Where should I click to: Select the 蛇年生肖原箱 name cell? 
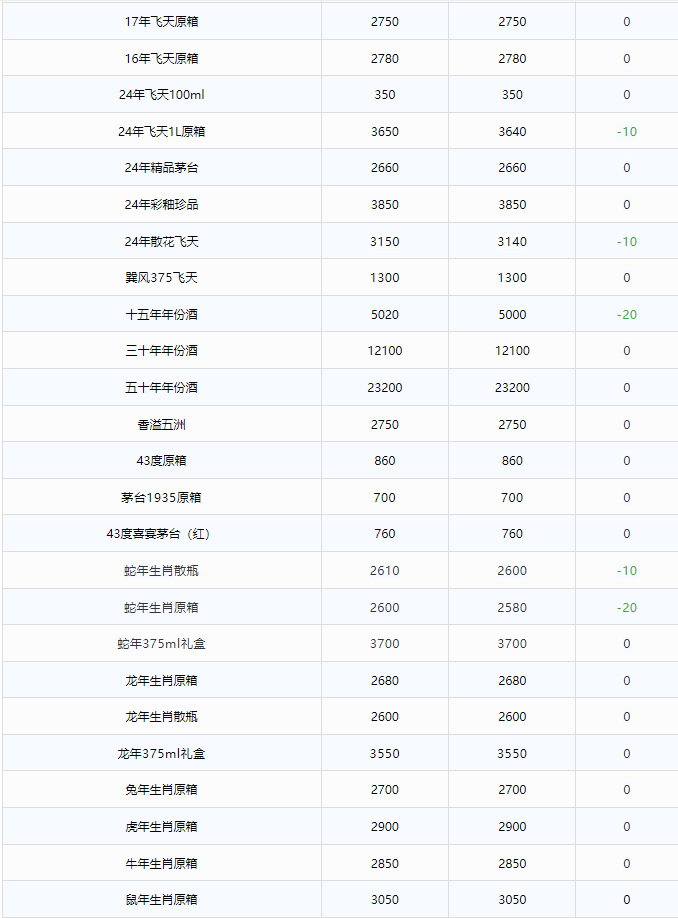[x=162, y=608]
